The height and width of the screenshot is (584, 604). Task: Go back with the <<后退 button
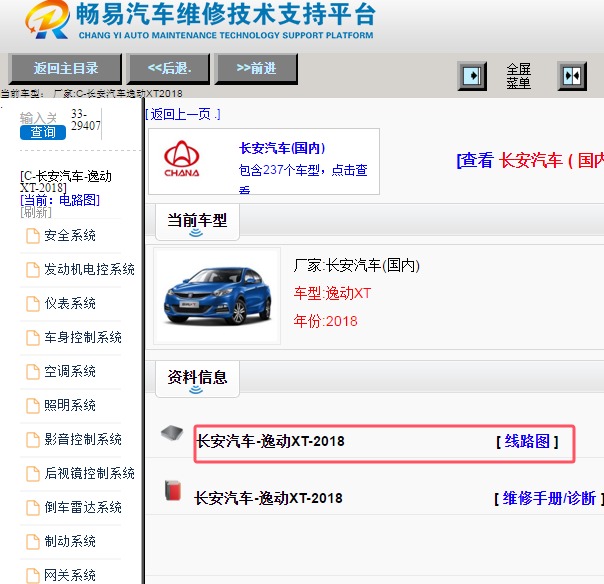coord(169,69)
